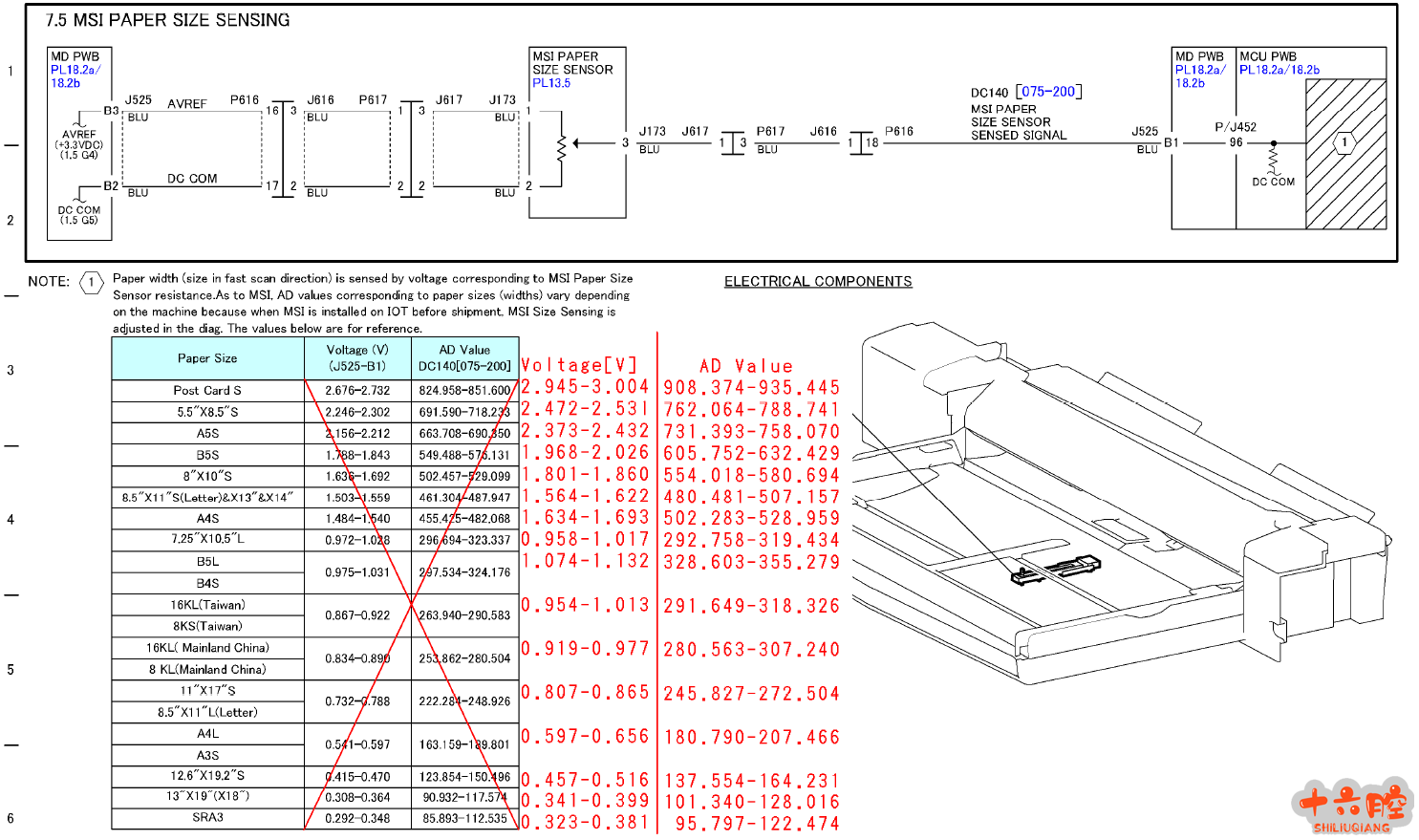Follow the DC140 [075-200] diagnostic code link
The width and height of the screenshot is (1419, 840).
click(x=1049, y=92)
